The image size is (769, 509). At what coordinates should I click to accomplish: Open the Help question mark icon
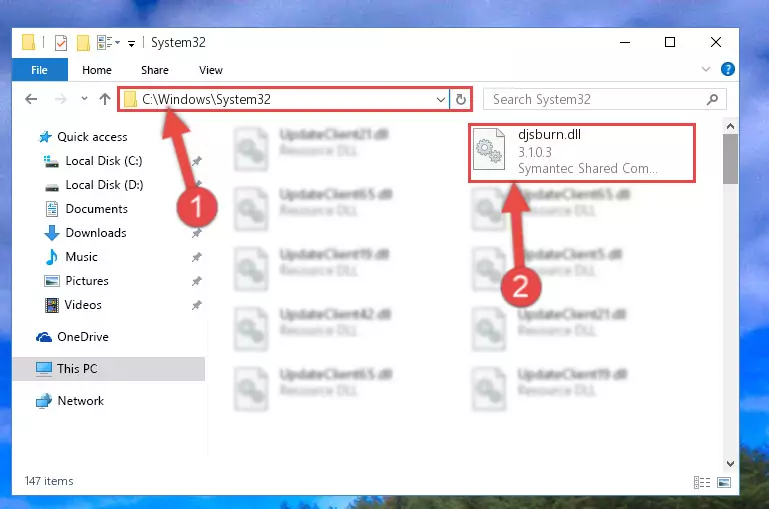[727, 70]
